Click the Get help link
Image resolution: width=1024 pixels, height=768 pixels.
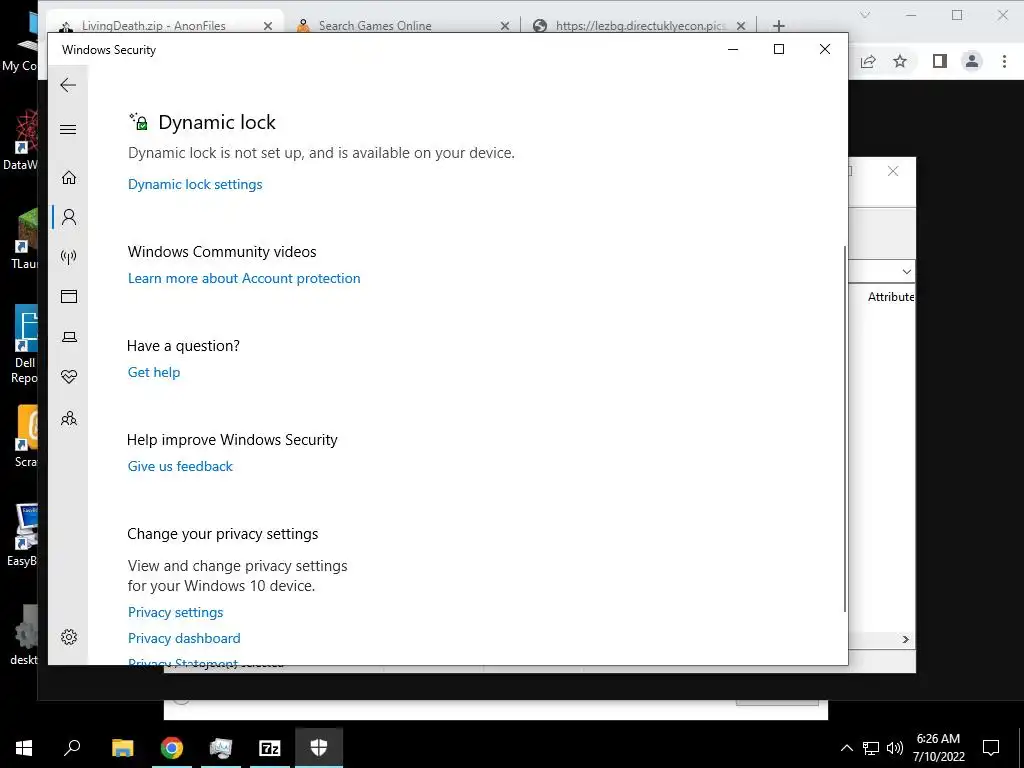(153, 372)
